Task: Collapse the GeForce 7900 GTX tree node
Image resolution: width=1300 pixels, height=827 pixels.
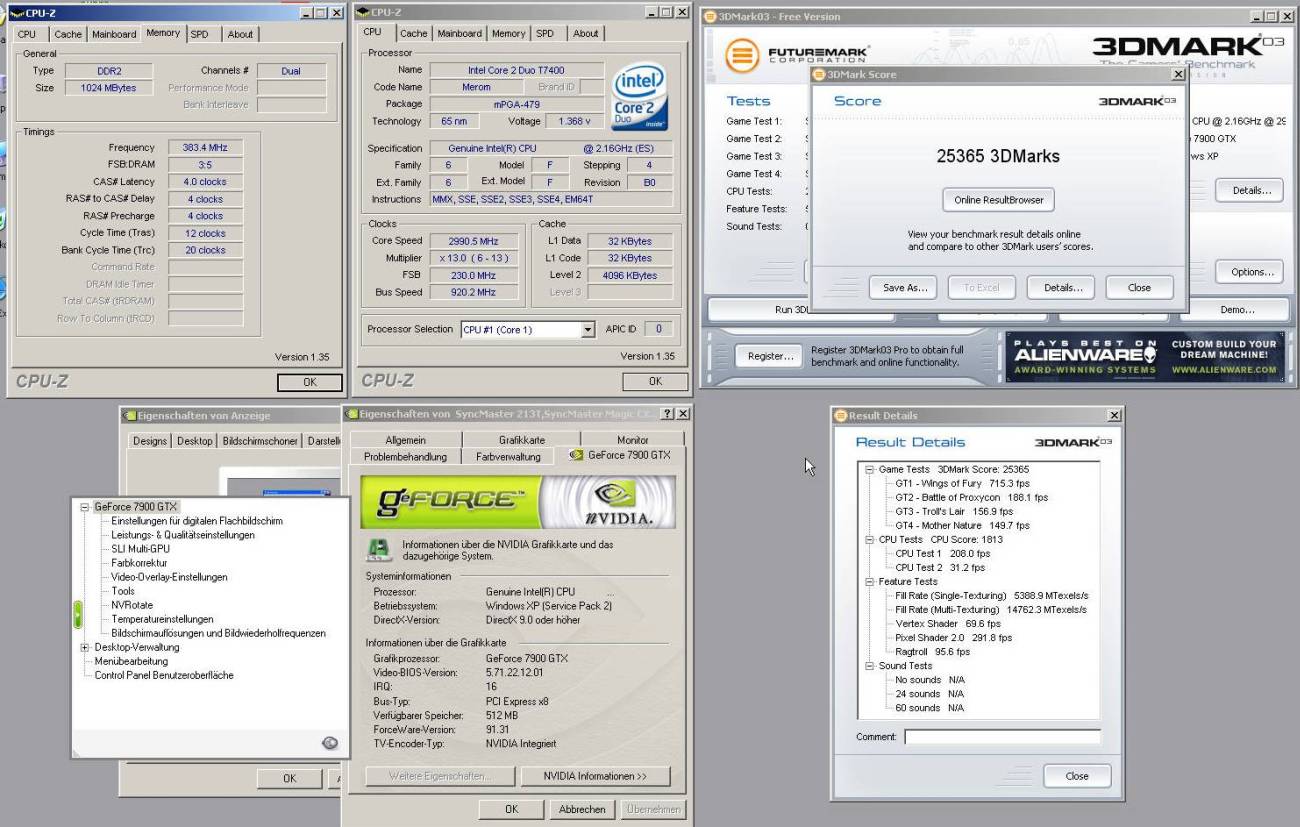Action: (85, 507)
